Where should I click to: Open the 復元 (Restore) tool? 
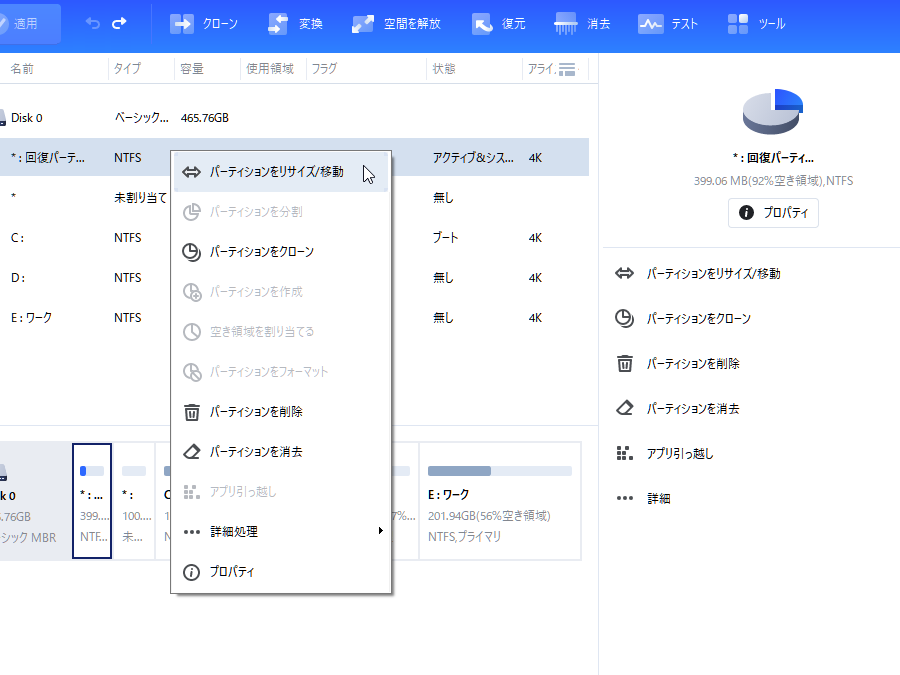coord(499,23)
